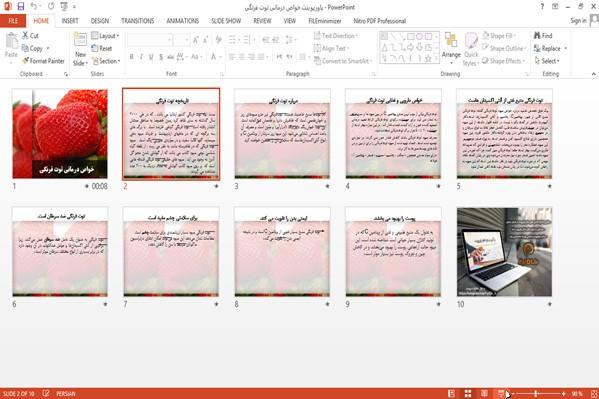Click the Cut scissors command

click(x=30, y=36)
